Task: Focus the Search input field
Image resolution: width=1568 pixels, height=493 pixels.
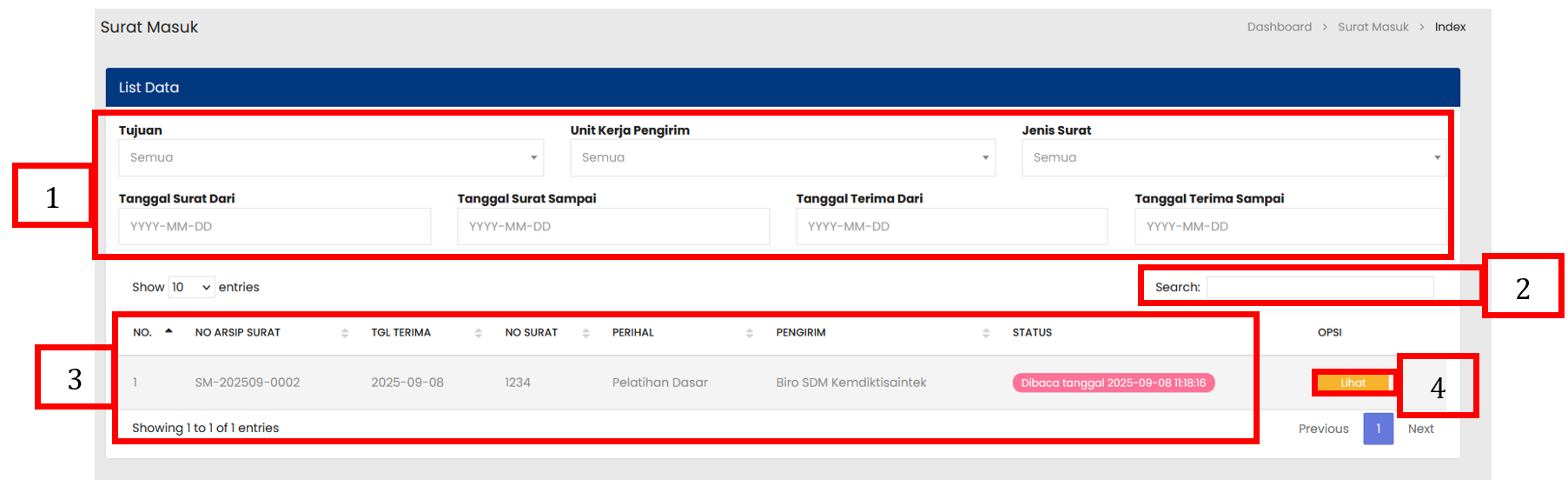Action: [x=1320, y=287]
